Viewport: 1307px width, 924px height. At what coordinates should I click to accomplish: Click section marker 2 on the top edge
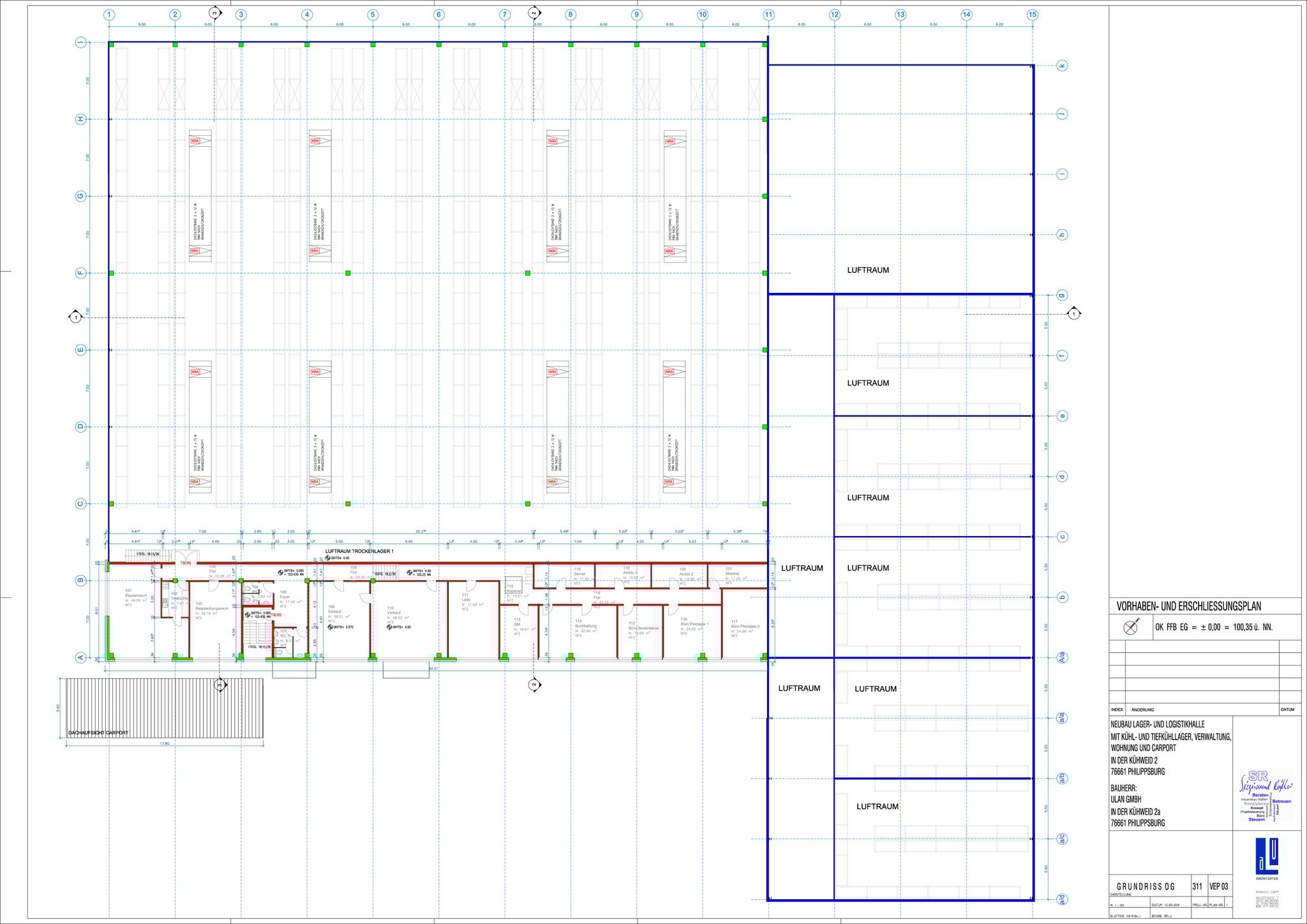click(x=534, y=13)
